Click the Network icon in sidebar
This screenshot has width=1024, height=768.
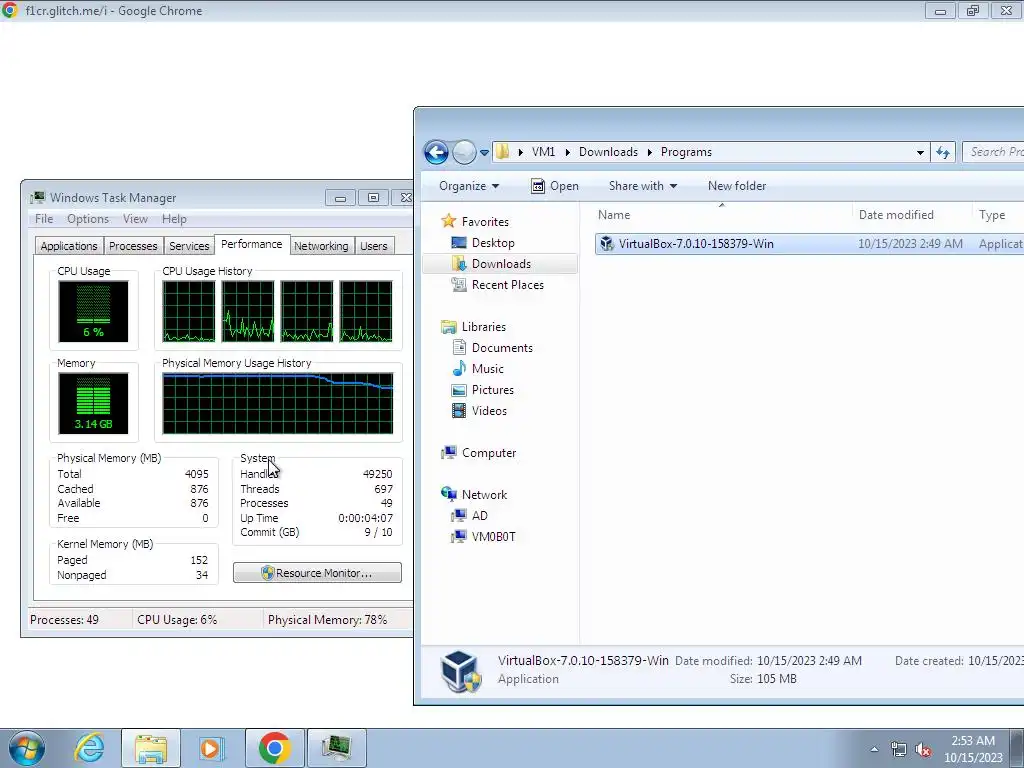(x=449, y=494)
